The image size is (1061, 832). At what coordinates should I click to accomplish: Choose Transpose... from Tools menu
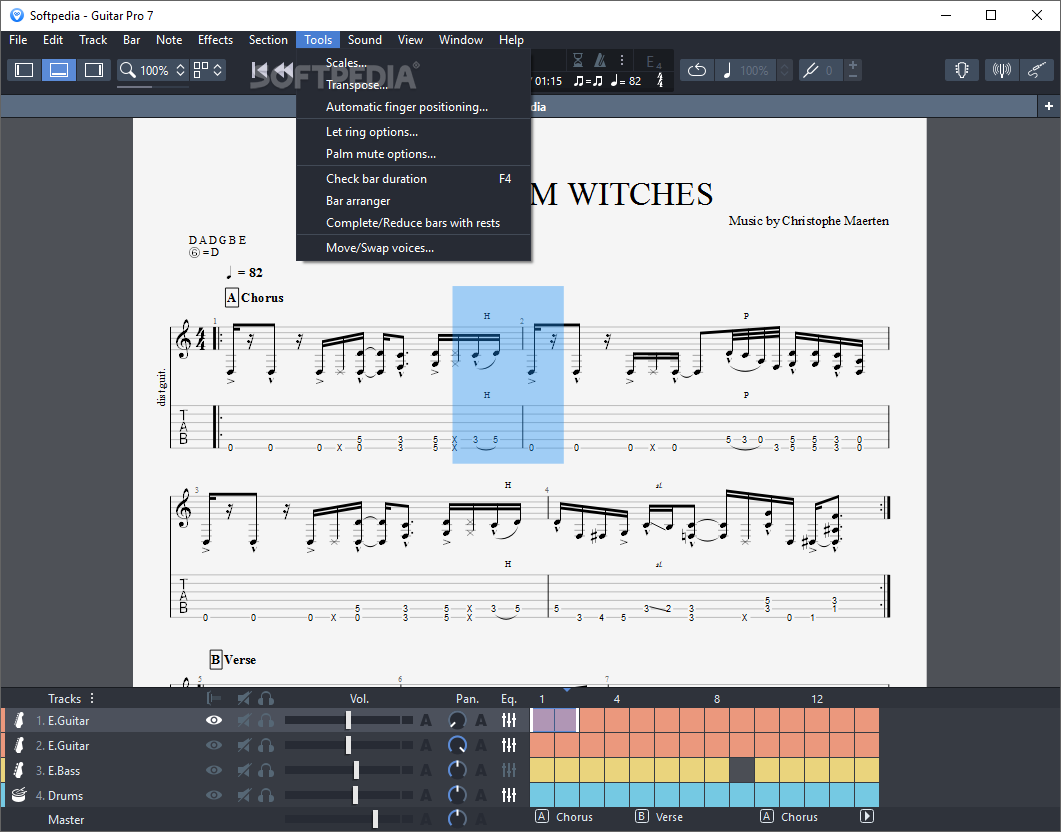pyautogui.click(x=413, y=85)
